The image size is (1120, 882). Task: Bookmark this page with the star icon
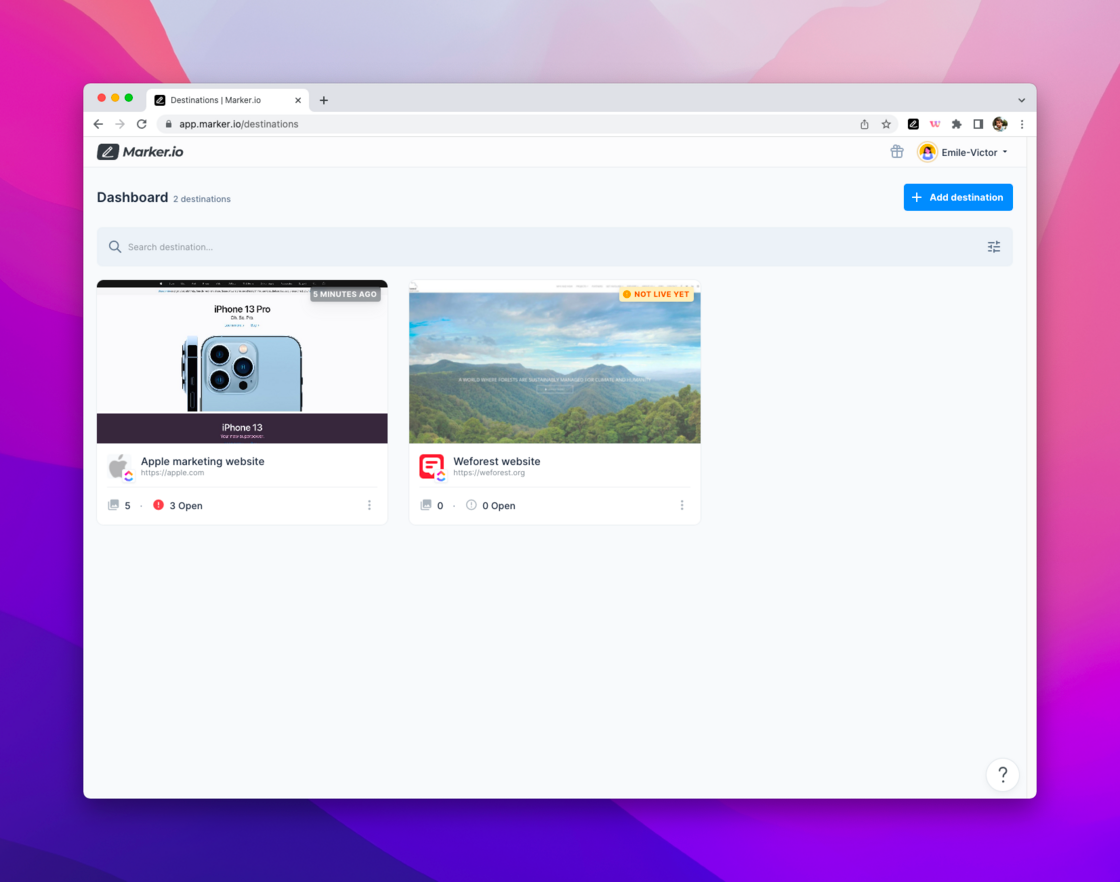coord(886,124)
